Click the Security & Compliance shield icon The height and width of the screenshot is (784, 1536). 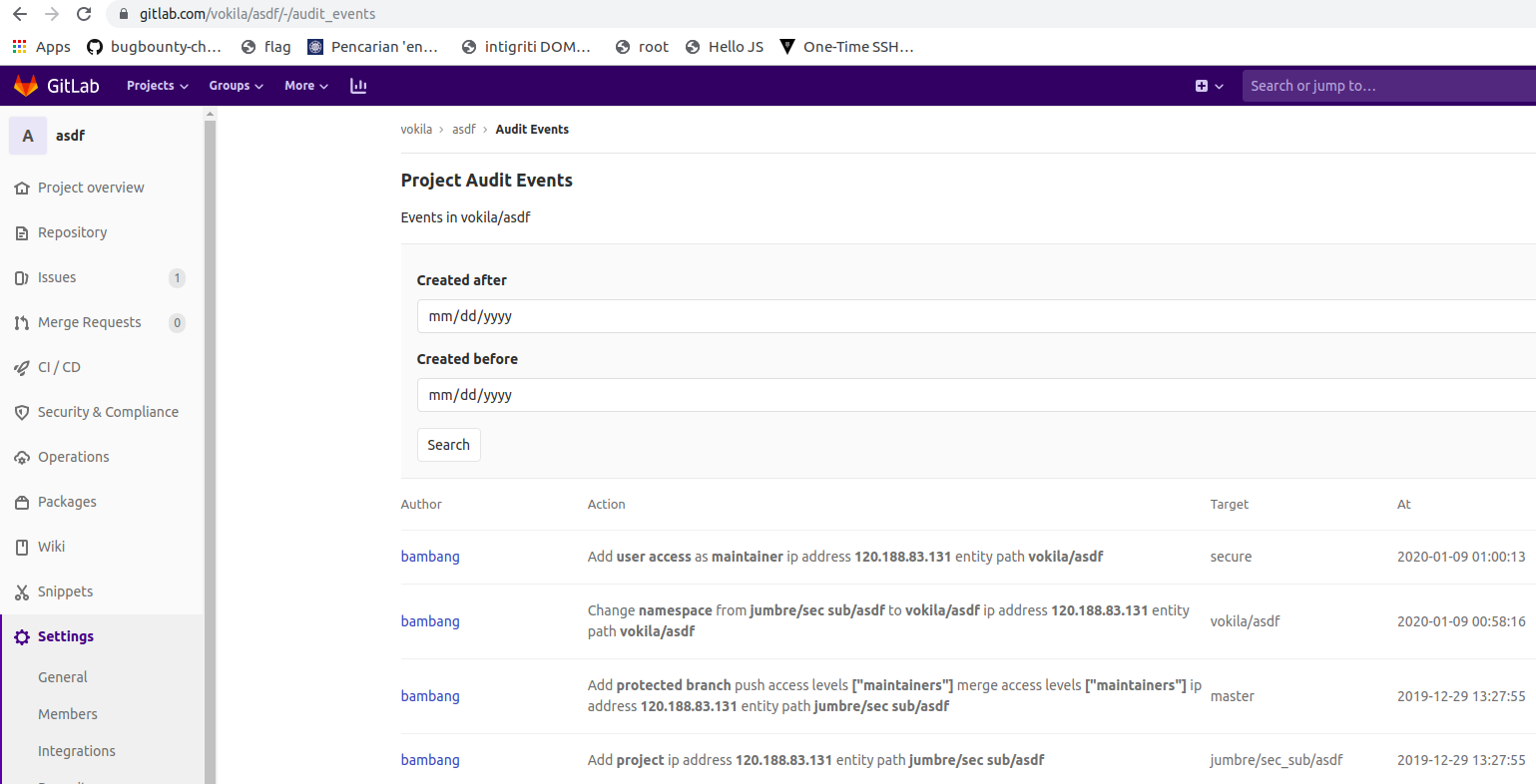tap(22, 413)
